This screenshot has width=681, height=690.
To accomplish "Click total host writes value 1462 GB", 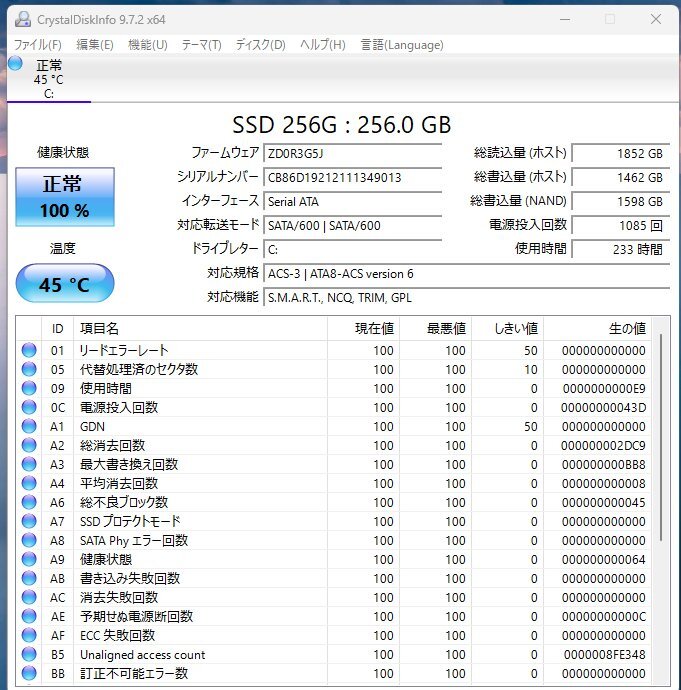I will point(621,177).
